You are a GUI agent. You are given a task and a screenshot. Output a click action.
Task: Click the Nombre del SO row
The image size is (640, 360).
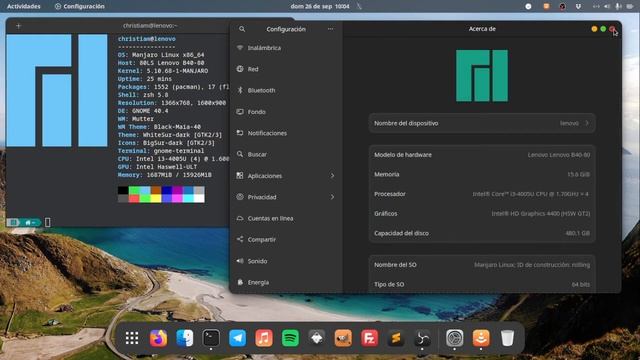[x=482, y=265]
